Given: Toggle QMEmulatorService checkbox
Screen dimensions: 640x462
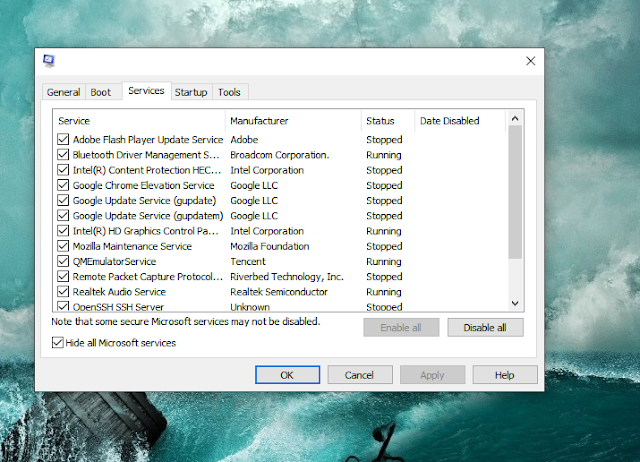Looking at the screenshot, I should pos(63,261).
